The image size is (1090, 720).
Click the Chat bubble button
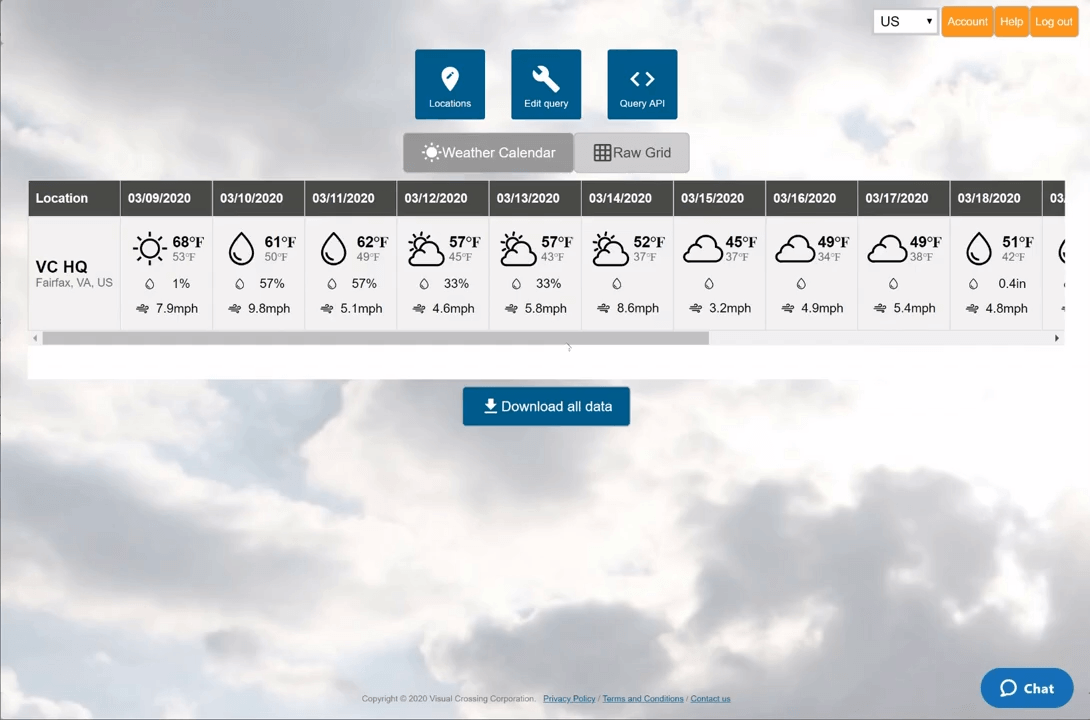pos(1027,688)
